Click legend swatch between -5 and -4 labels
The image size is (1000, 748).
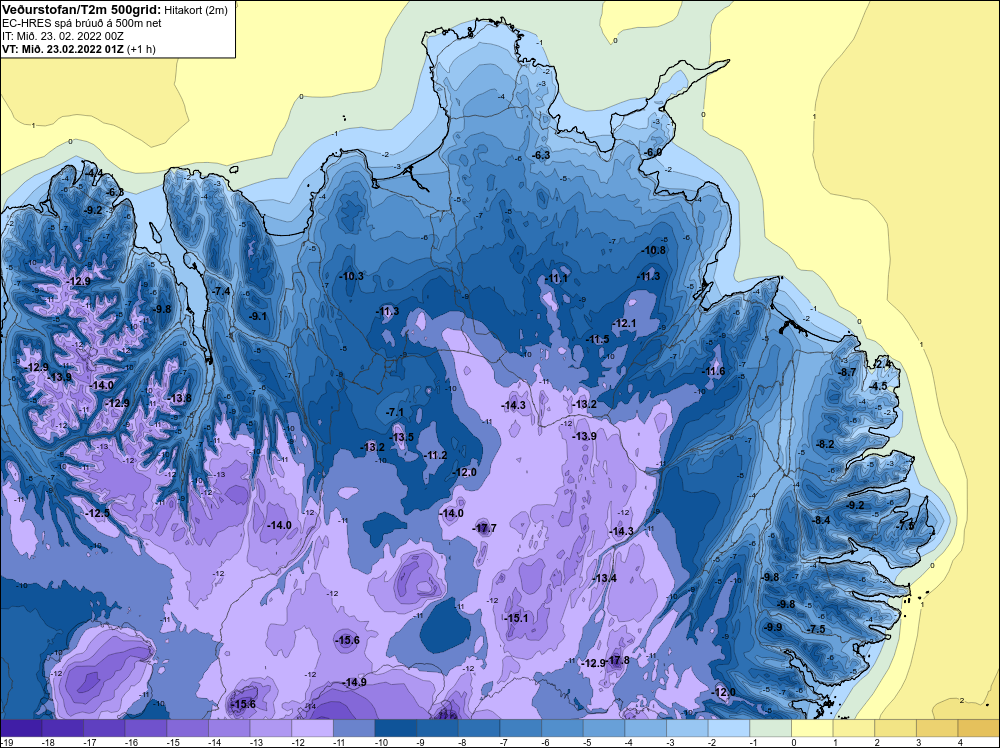(x=603, y=728)
